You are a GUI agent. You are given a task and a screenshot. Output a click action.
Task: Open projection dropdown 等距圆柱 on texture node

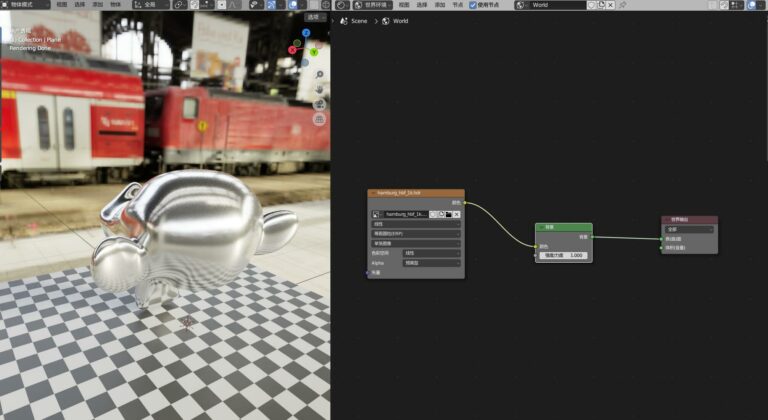click(416, 234)
